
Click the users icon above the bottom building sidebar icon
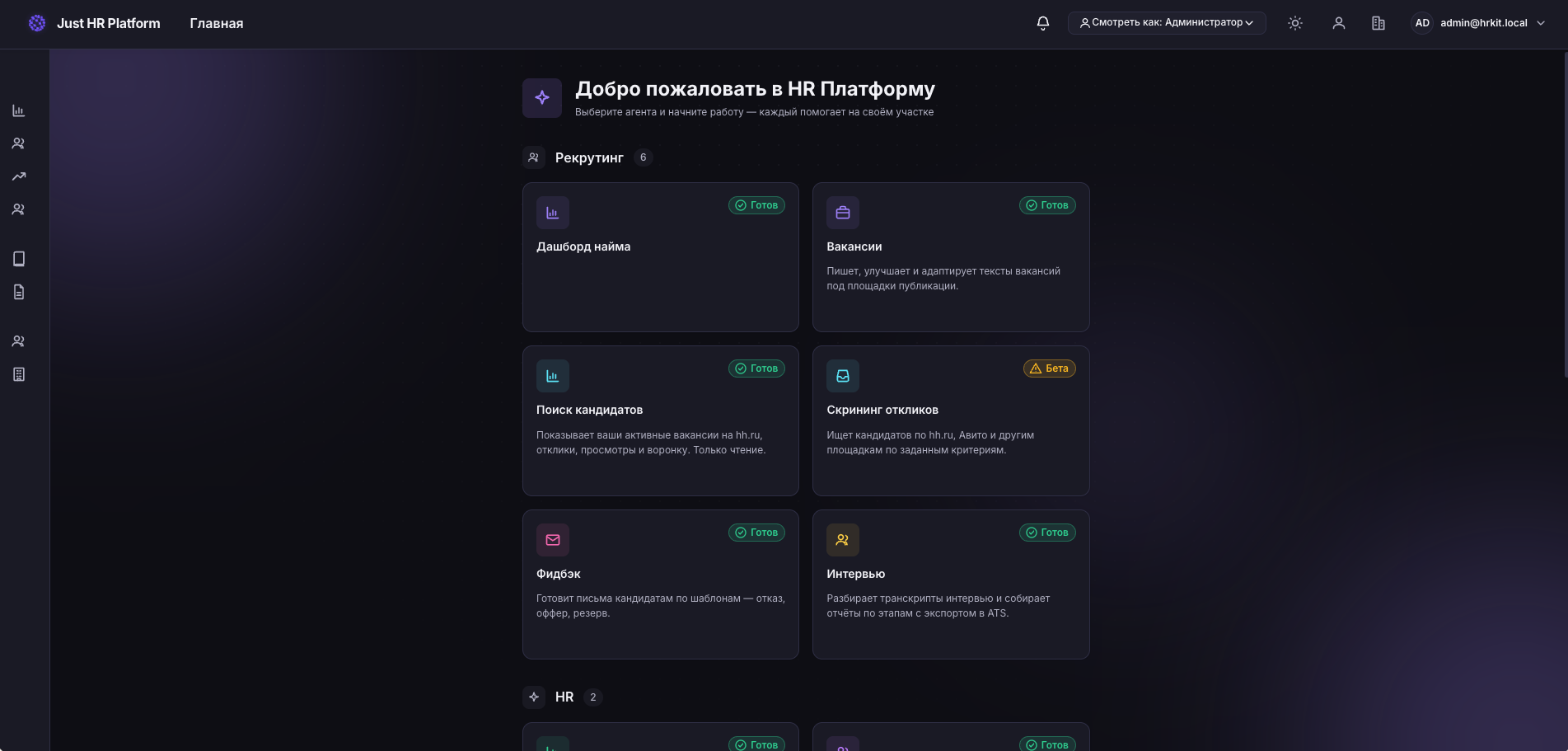point(19,341)
